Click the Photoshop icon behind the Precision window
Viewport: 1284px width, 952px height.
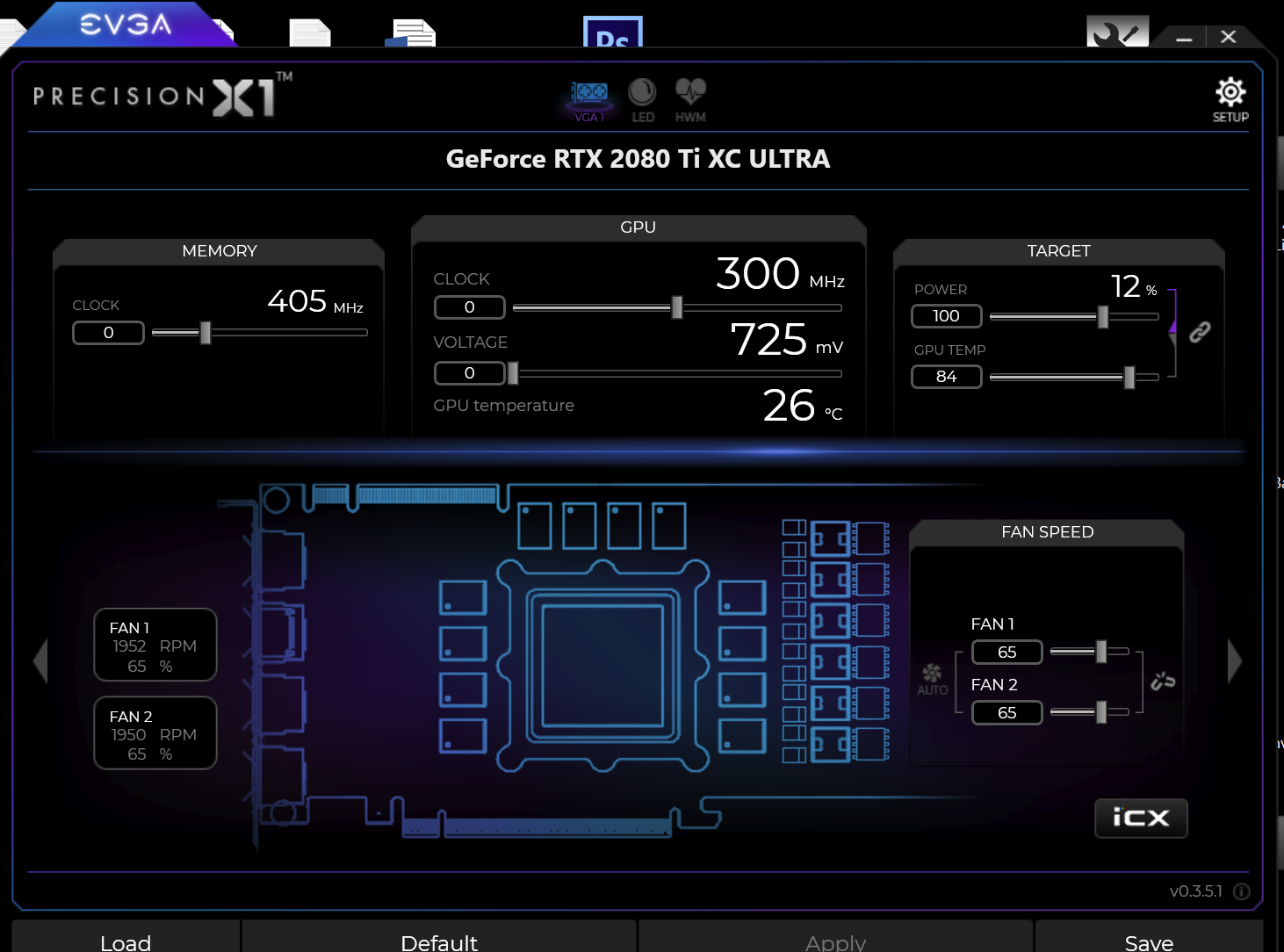[613, 32]
